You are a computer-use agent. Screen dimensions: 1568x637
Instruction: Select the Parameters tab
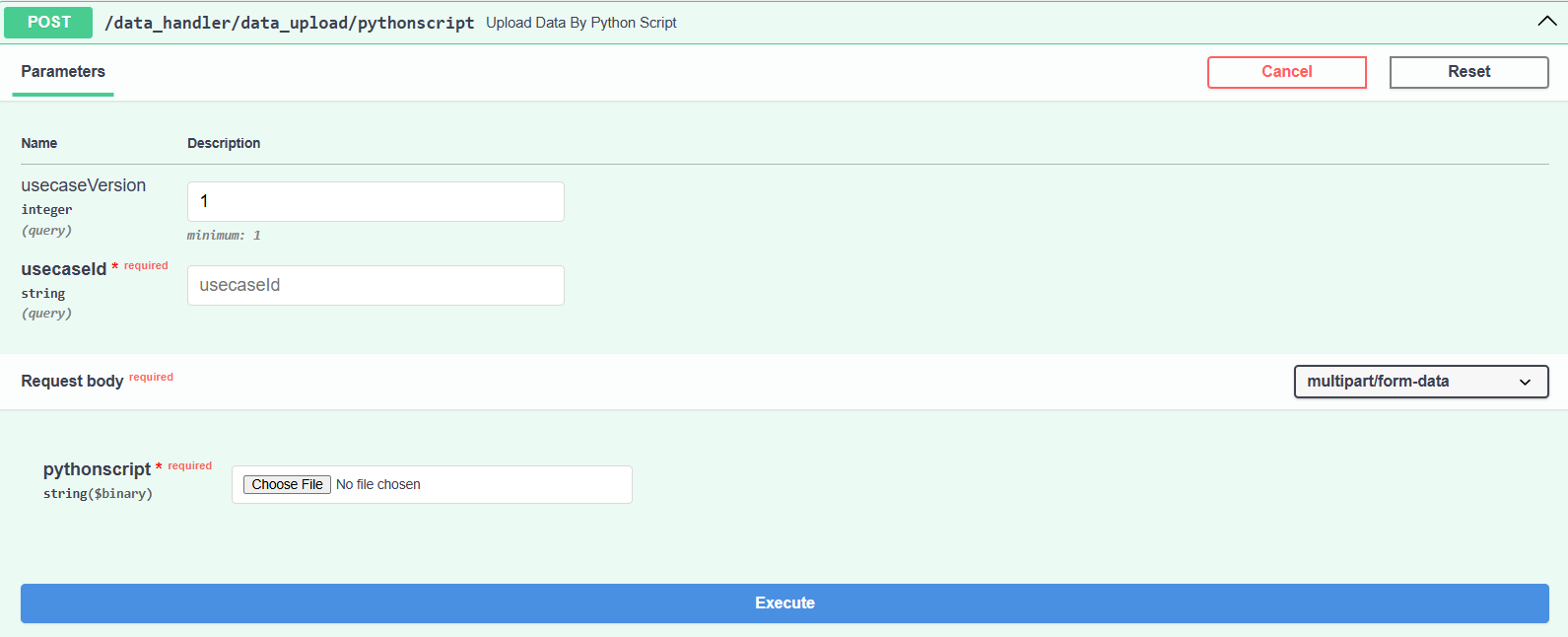click(x=63, y=72)
